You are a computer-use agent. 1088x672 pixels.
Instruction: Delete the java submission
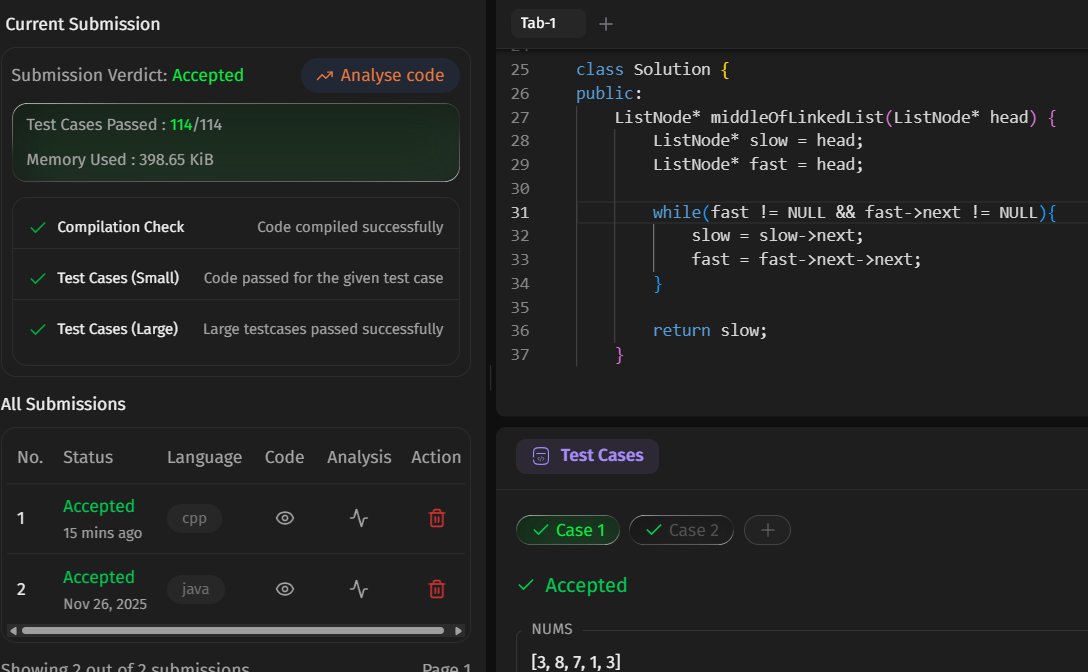point(436,589)
